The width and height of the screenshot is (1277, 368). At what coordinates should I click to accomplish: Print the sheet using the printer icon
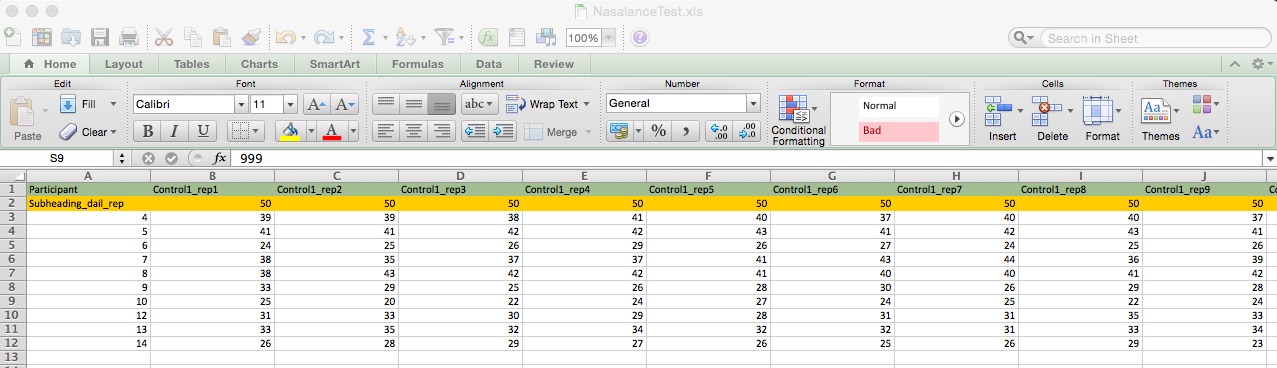pos(129,37)
